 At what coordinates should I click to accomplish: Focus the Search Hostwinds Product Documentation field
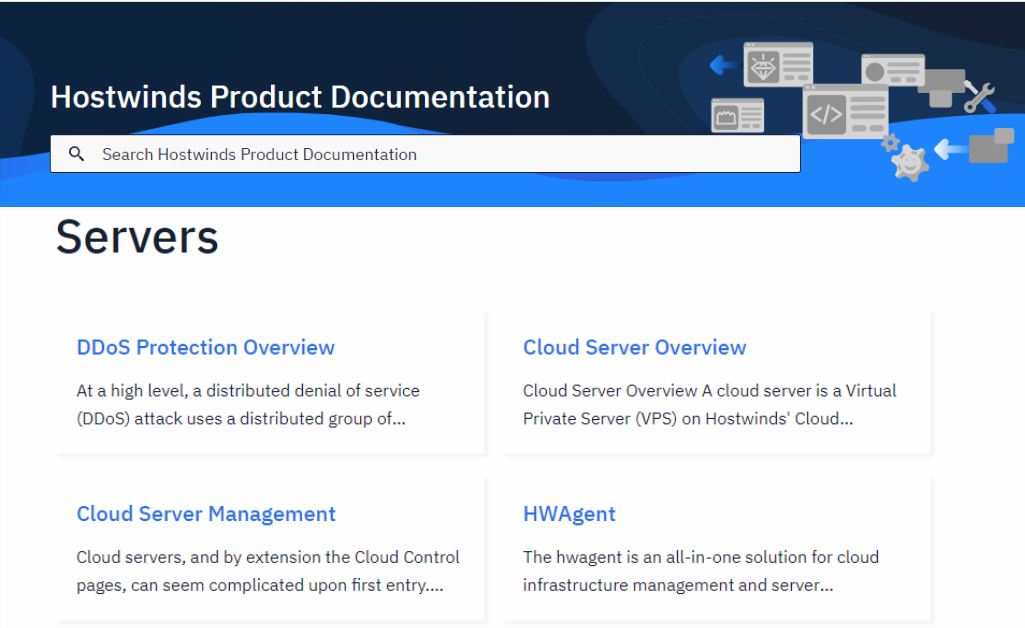[426, 154]
